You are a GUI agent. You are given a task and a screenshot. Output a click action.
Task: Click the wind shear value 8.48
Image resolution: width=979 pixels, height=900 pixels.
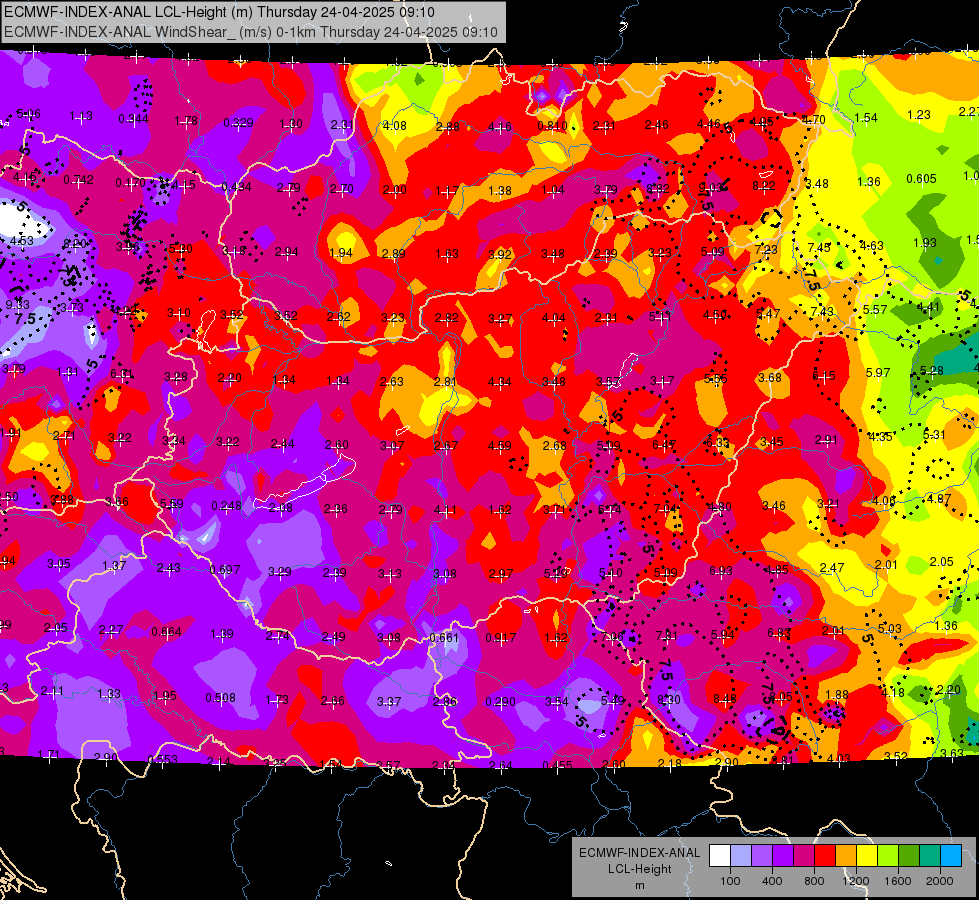725,698
